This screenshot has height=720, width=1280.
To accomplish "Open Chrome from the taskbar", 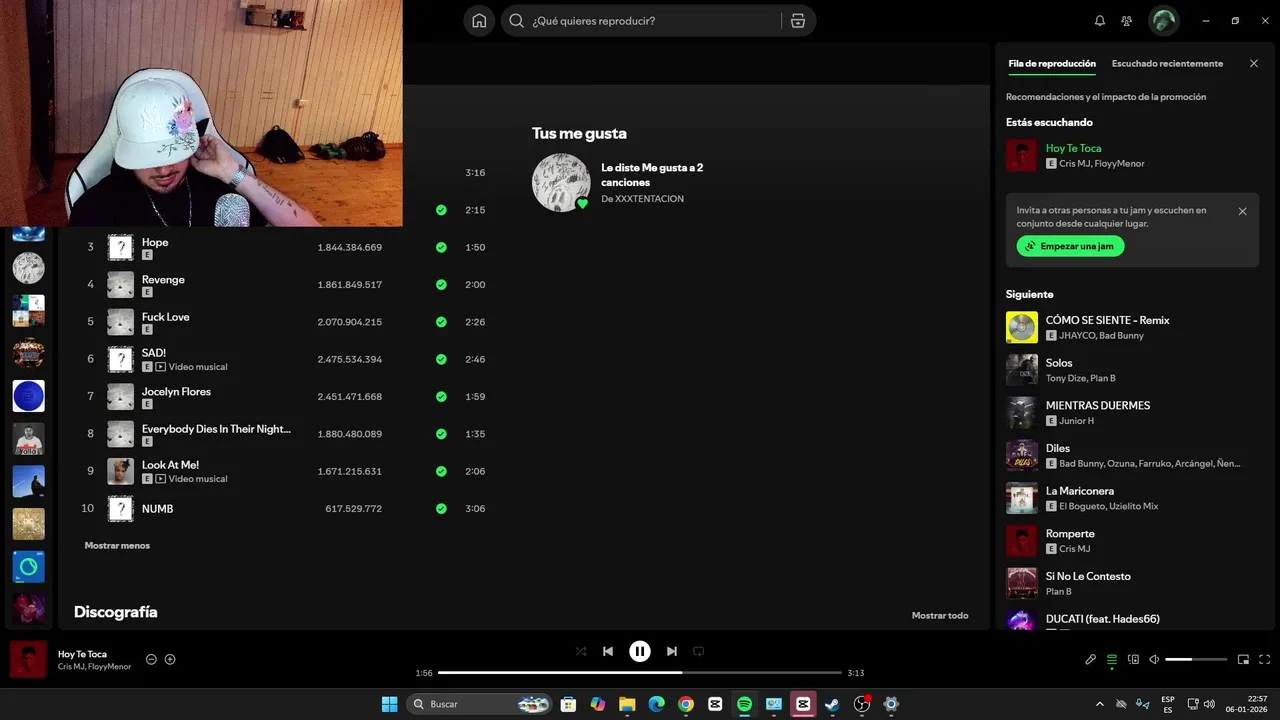I will pos(685,704).
